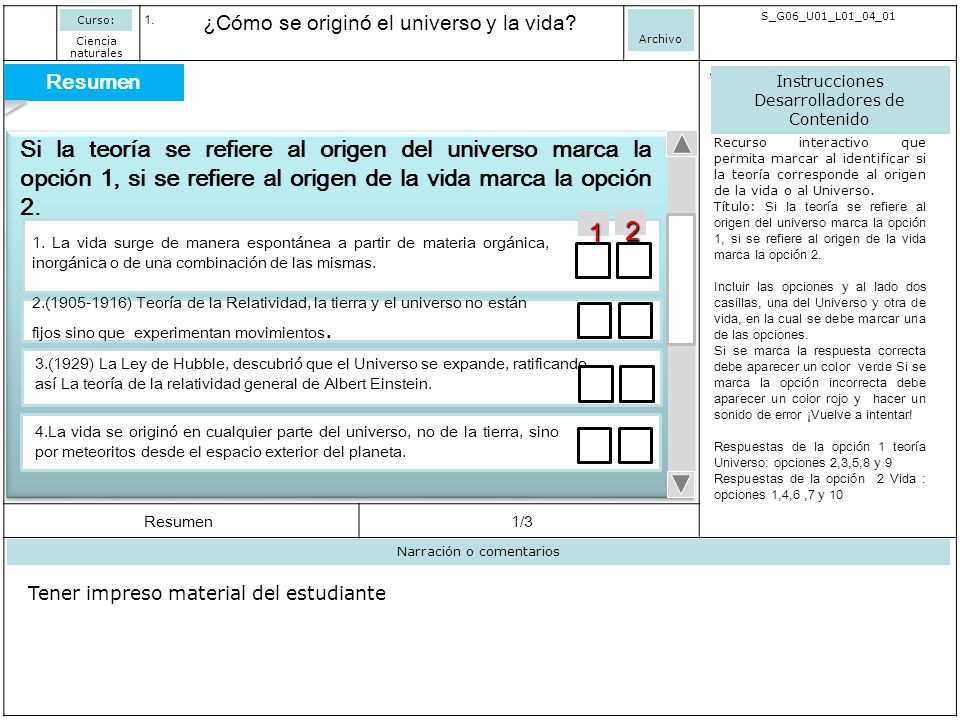Click the red column header number 1
960x720 pixels.
coord(595,231)
